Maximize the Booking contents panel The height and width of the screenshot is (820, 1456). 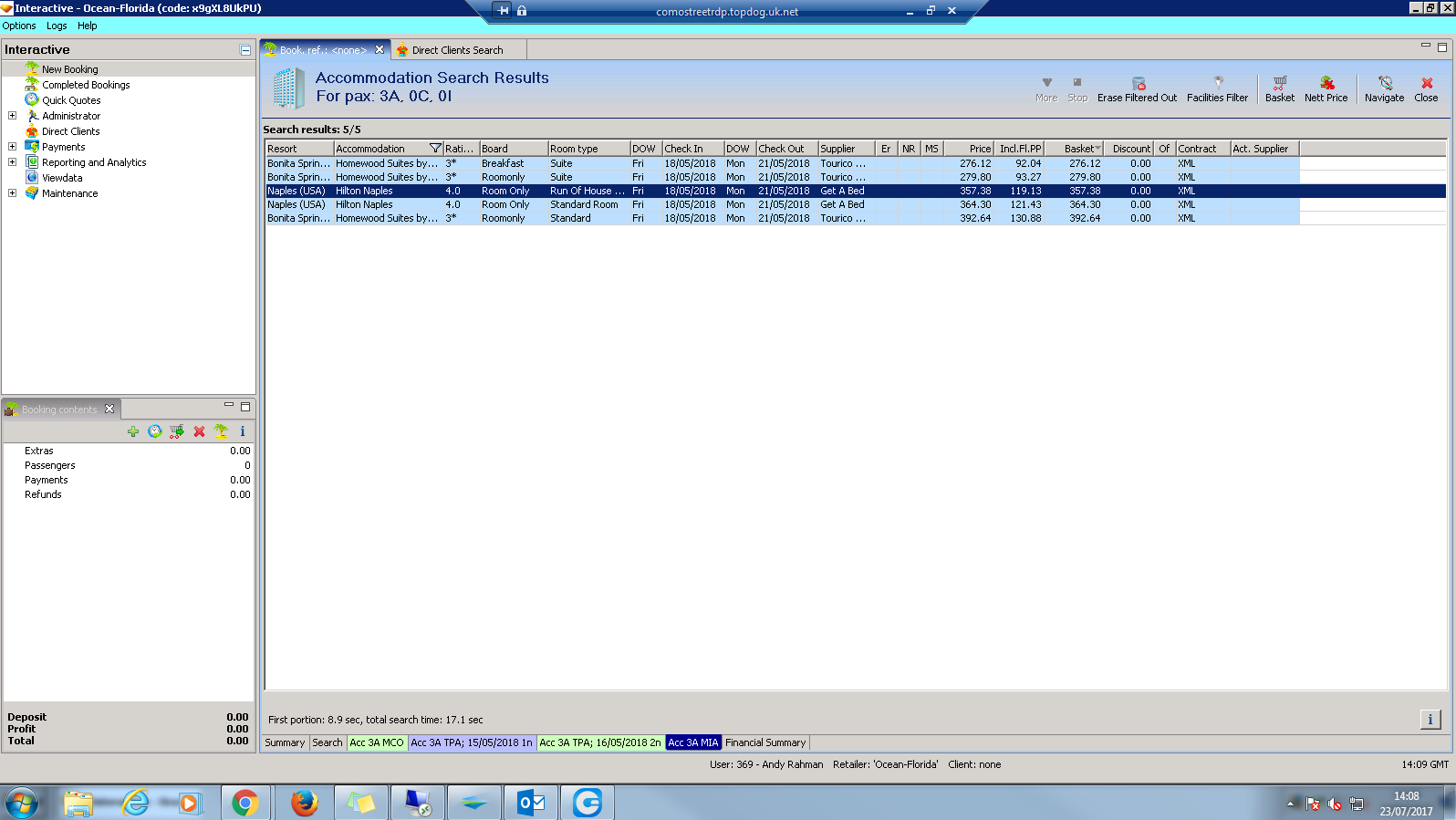pos(245,407)
